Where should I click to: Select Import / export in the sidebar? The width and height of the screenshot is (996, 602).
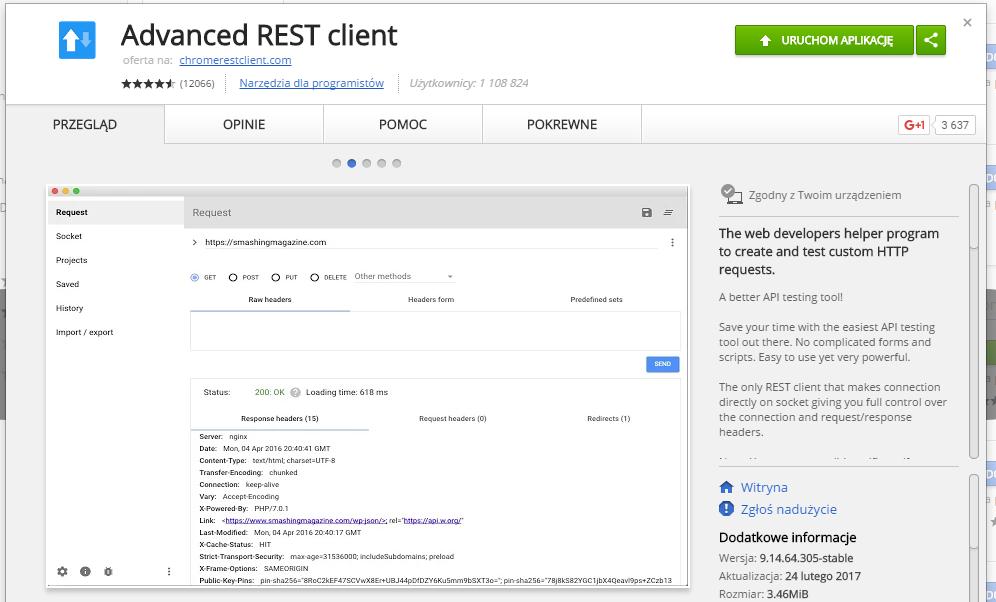[x=84, y=333]
